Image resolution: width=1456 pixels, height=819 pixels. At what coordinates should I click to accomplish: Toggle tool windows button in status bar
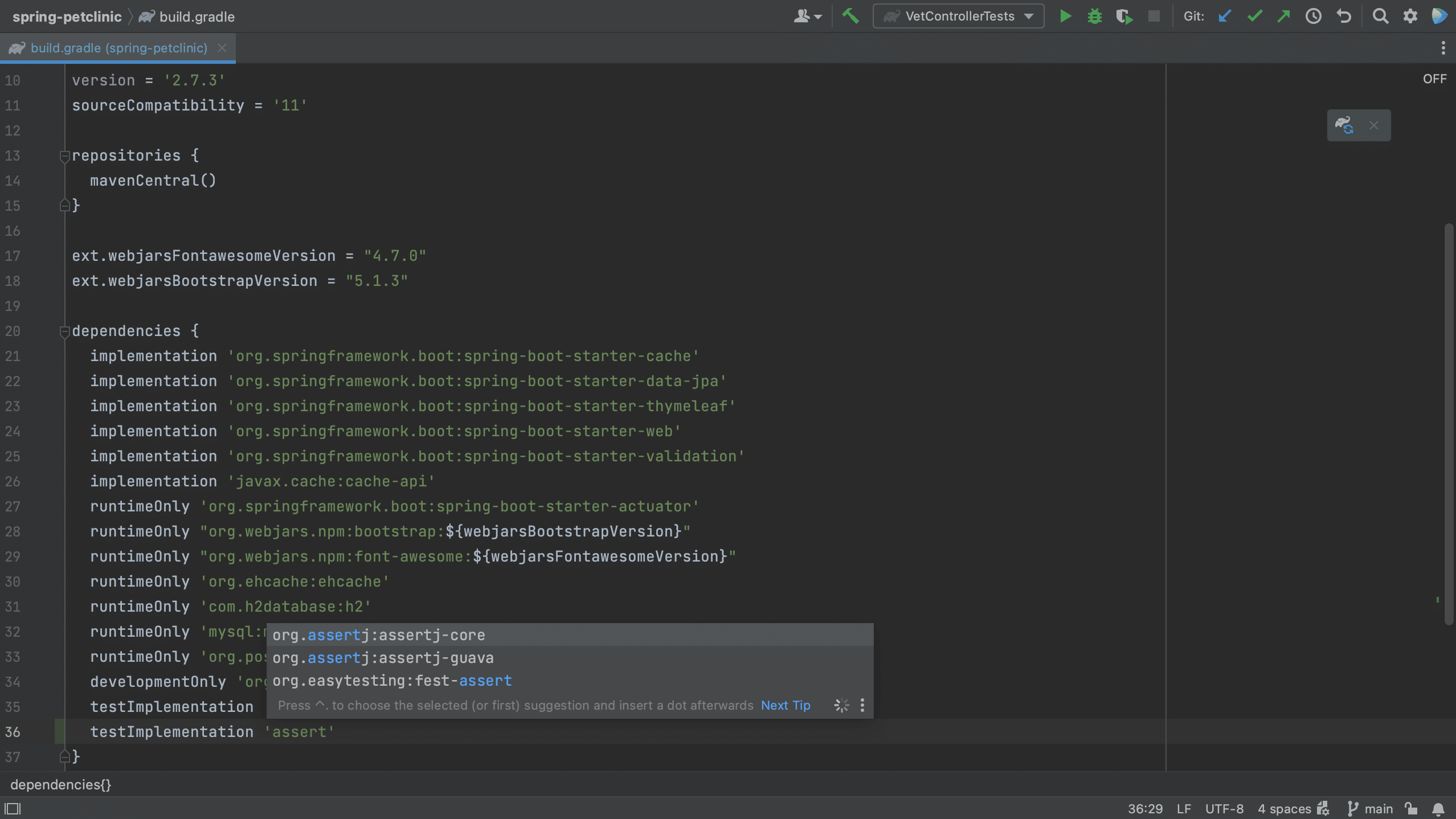tap(13, 809)
